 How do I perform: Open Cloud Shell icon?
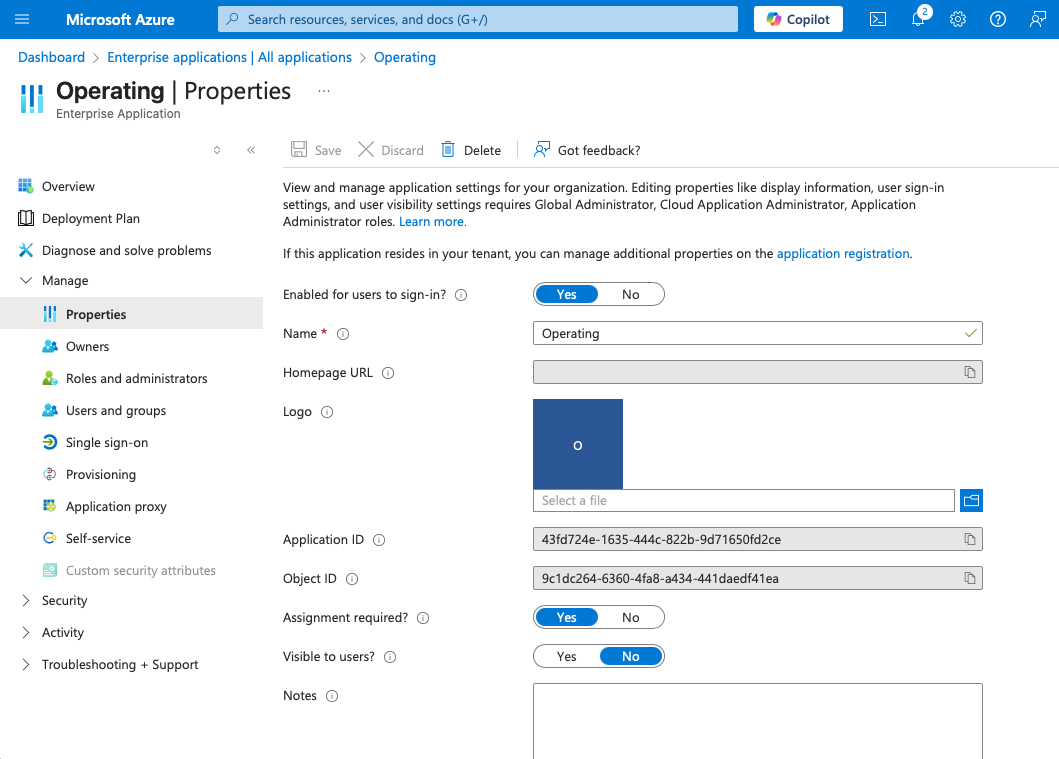coord(877,19)
